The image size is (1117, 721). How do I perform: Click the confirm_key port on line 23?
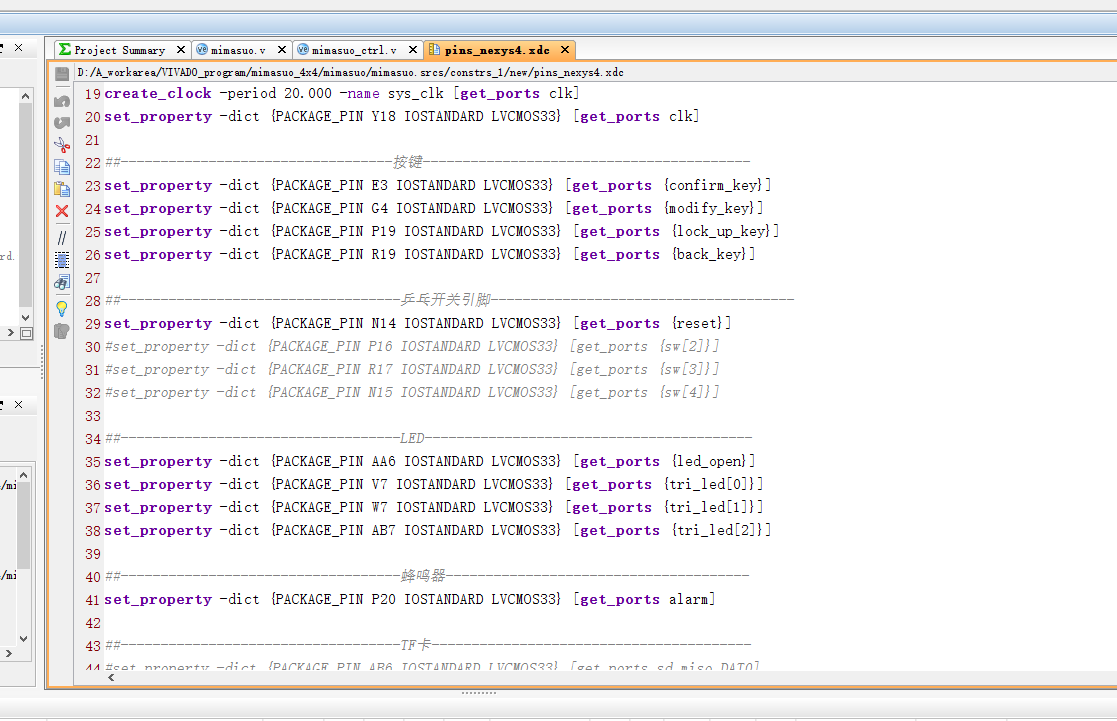pyautogui.click(x=716, y=185)
